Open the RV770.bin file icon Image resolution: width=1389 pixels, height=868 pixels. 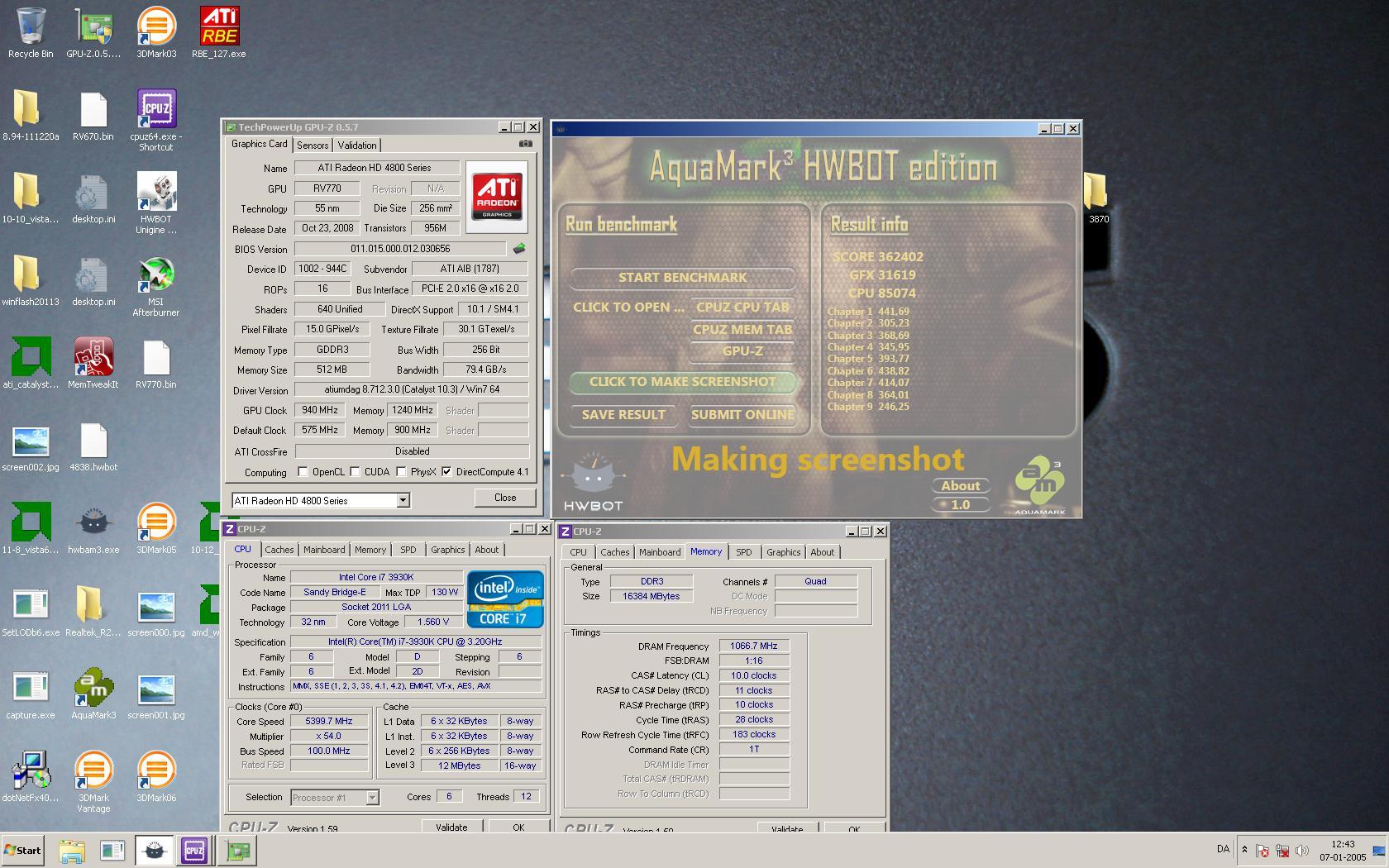pyautogui.click(x=156, y=364)
